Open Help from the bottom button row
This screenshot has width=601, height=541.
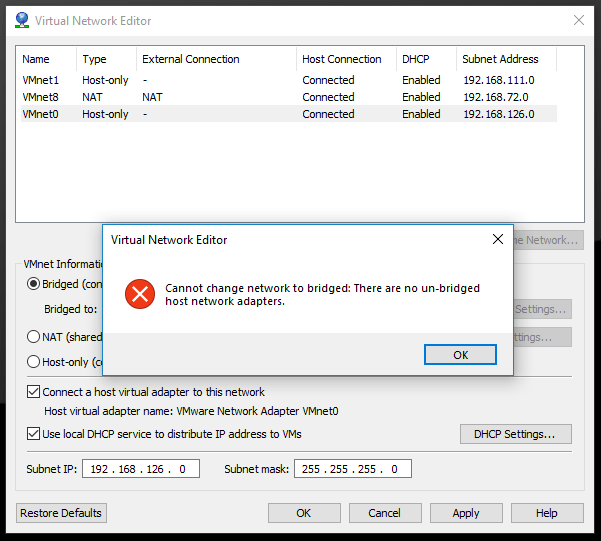point(546,513)
